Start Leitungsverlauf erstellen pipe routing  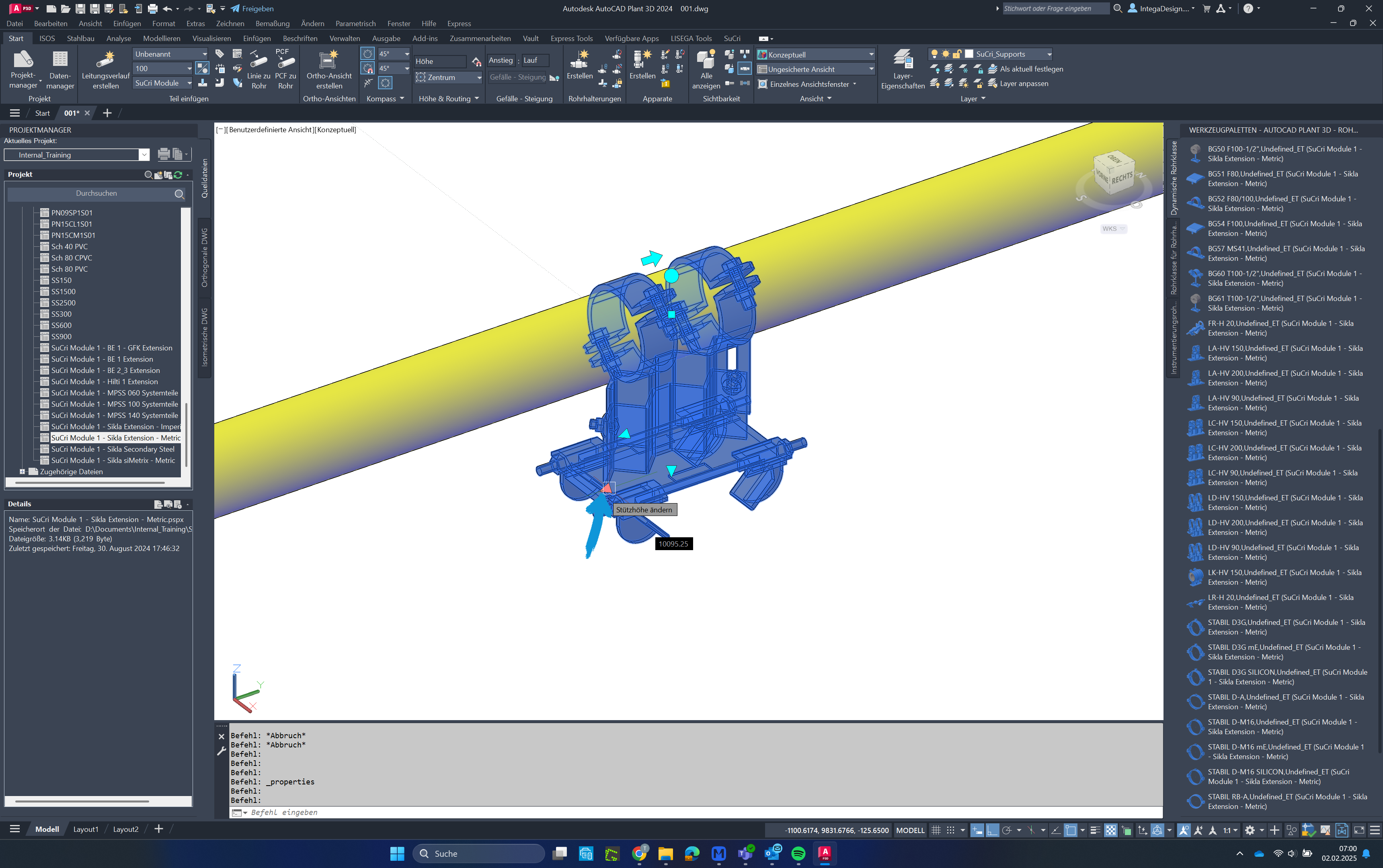coord(106,69)
